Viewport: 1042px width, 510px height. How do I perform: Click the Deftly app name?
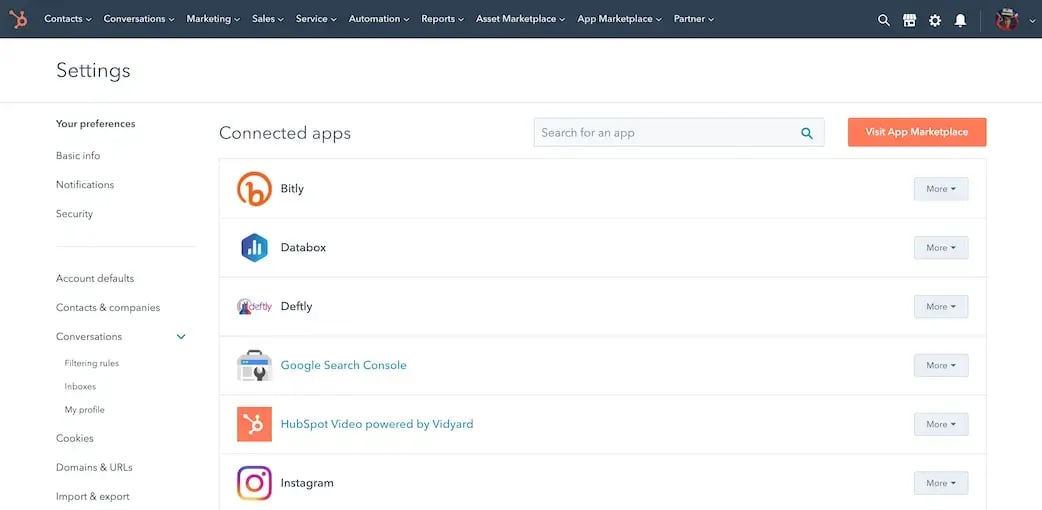[296, 307]
